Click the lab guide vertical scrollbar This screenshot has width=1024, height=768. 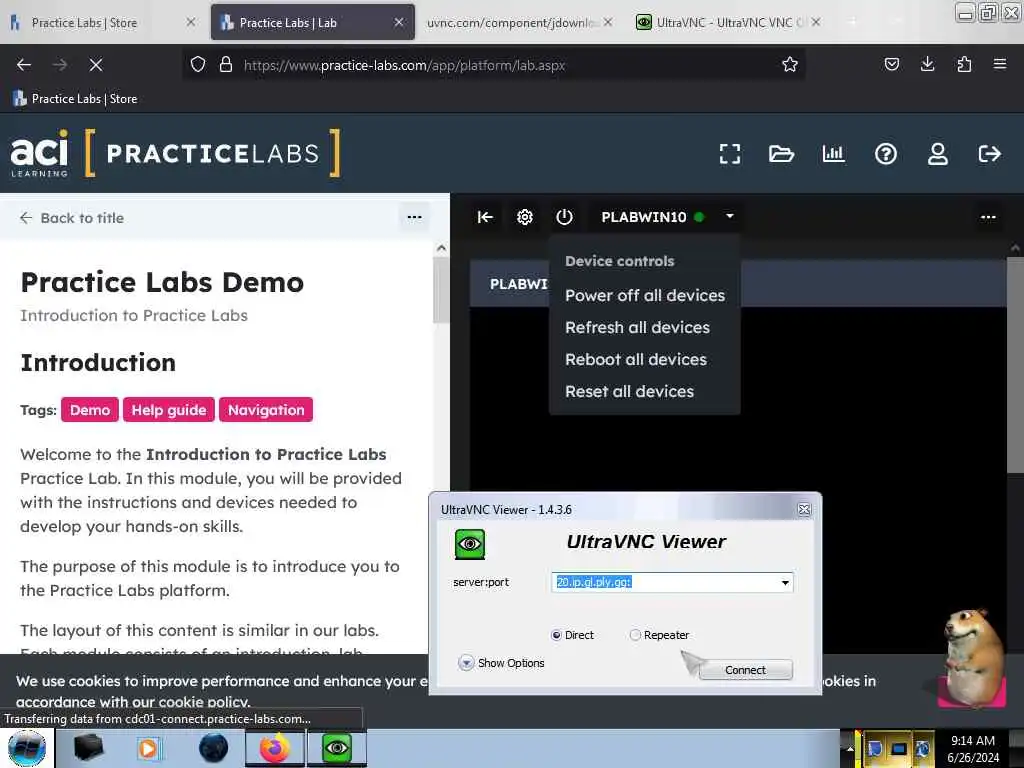441,289
